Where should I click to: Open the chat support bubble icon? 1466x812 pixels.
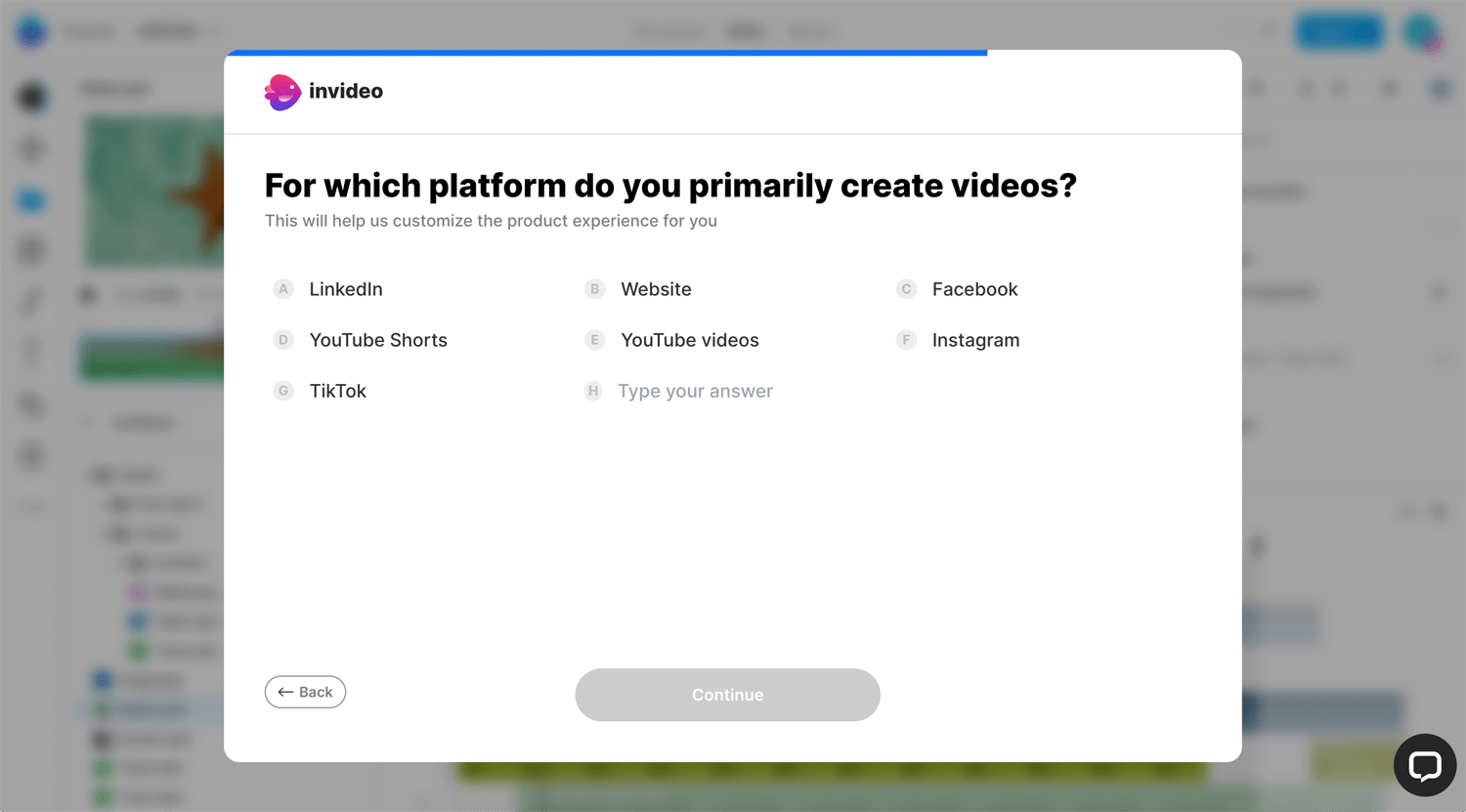pyautogui.click(x=1425, y=765)
